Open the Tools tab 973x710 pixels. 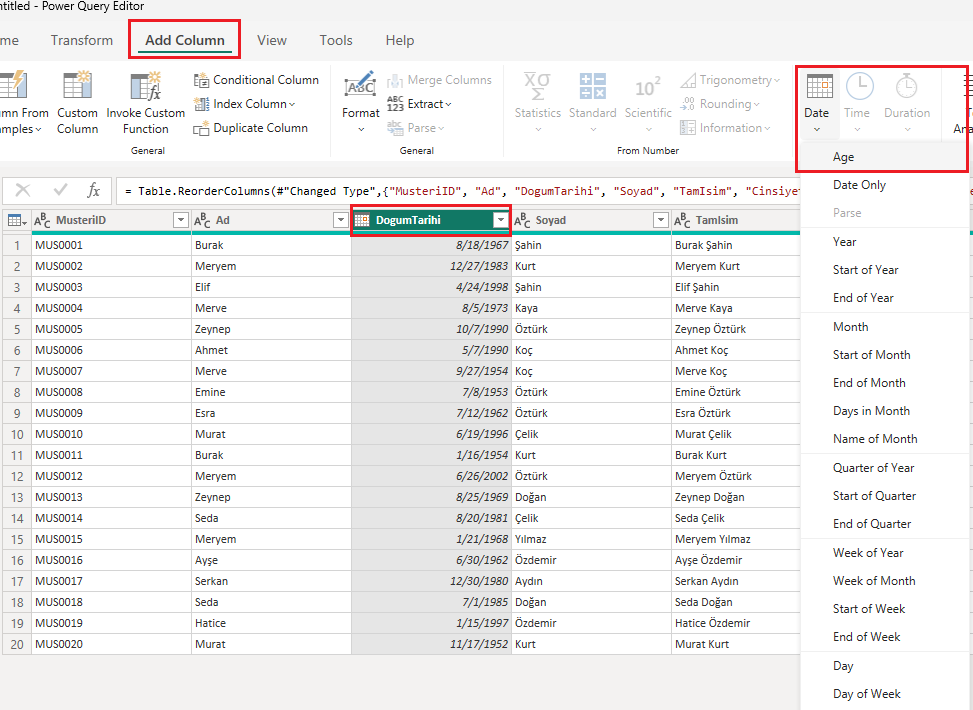[336, 40]
